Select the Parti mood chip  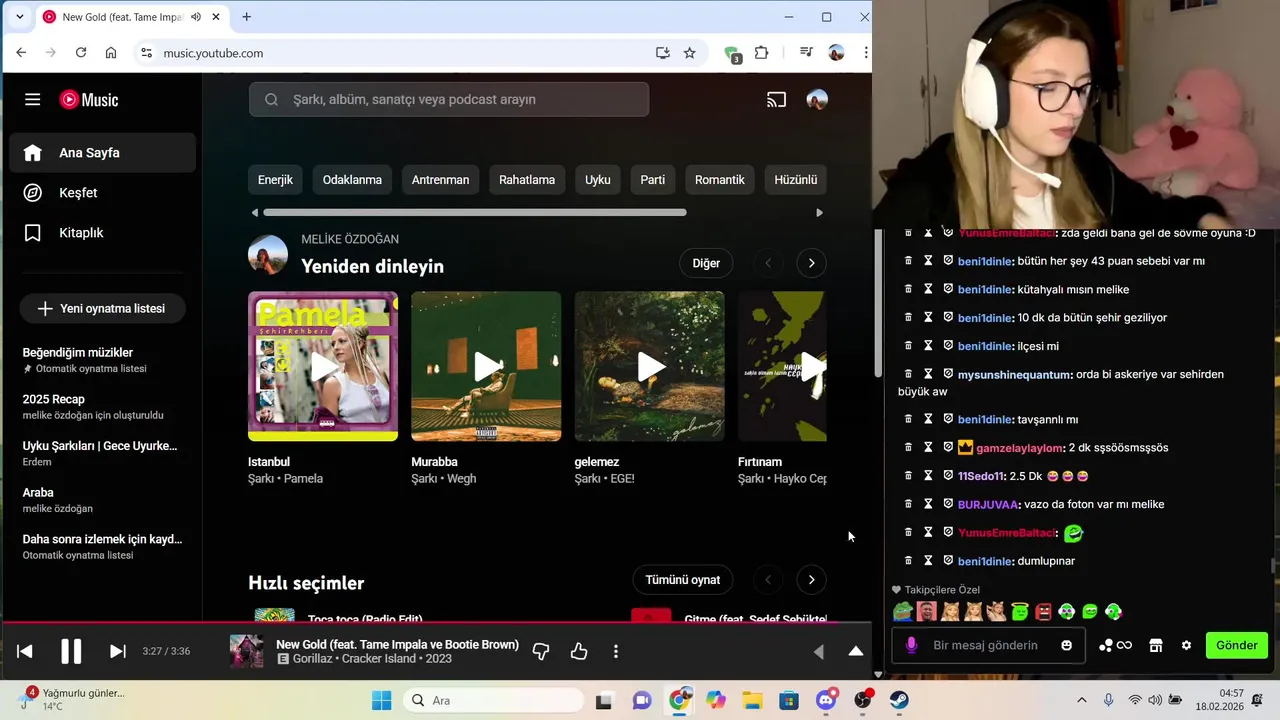(x=652, y=180)
